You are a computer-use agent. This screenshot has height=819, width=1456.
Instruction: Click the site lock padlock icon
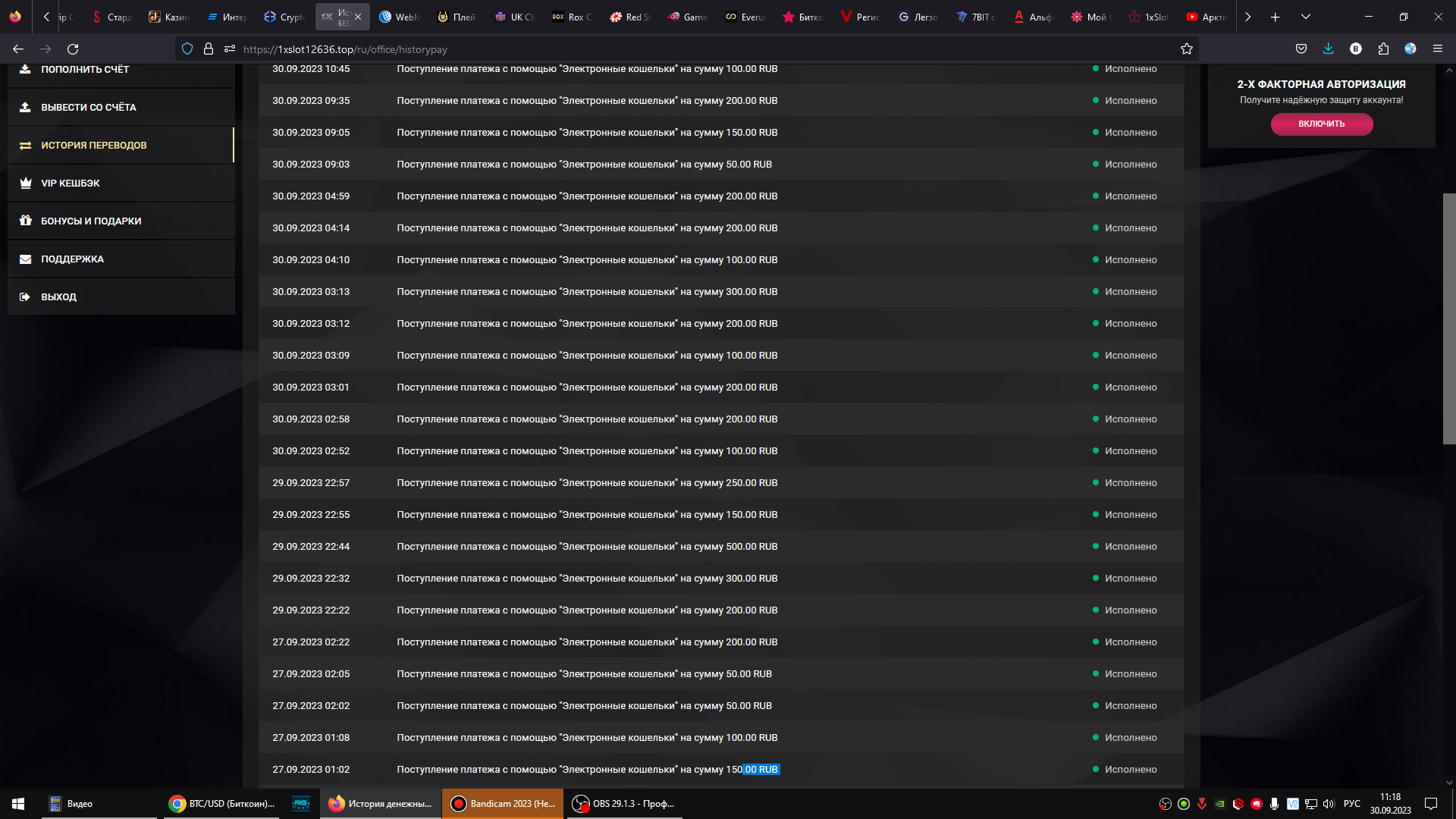209,49
